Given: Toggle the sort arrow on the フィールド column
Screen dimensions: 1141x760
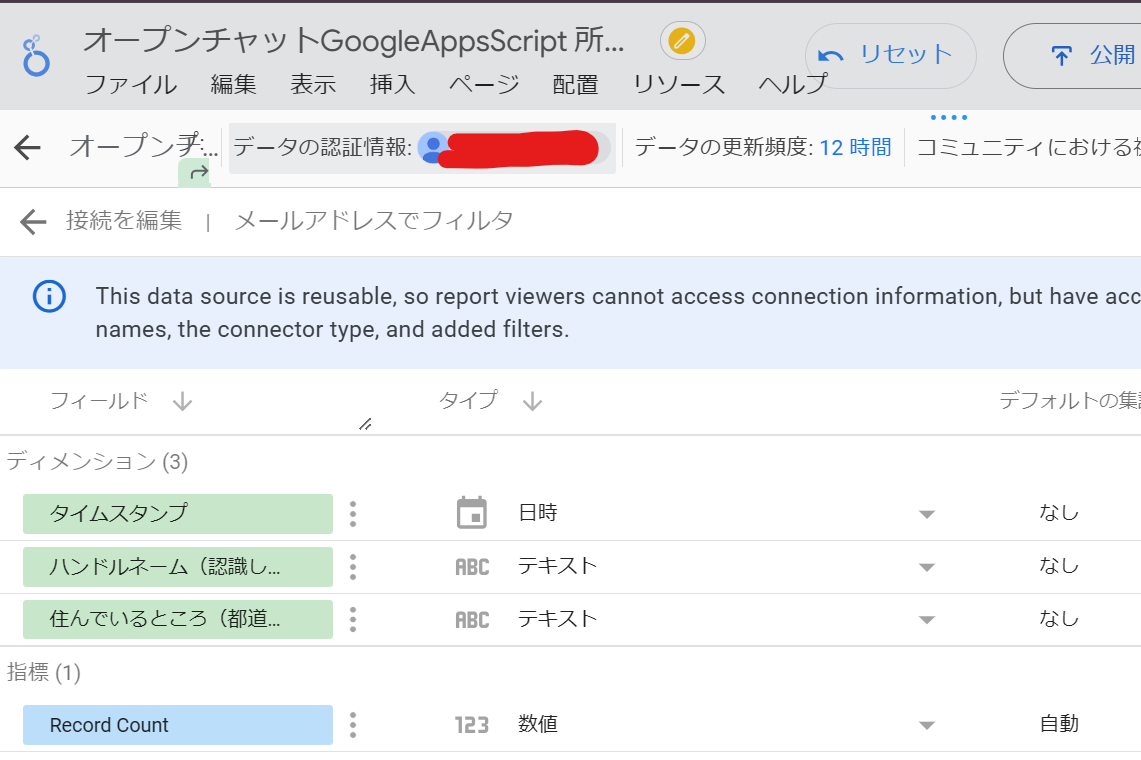Looking at the screenshot, I should [x=182, y=401].
